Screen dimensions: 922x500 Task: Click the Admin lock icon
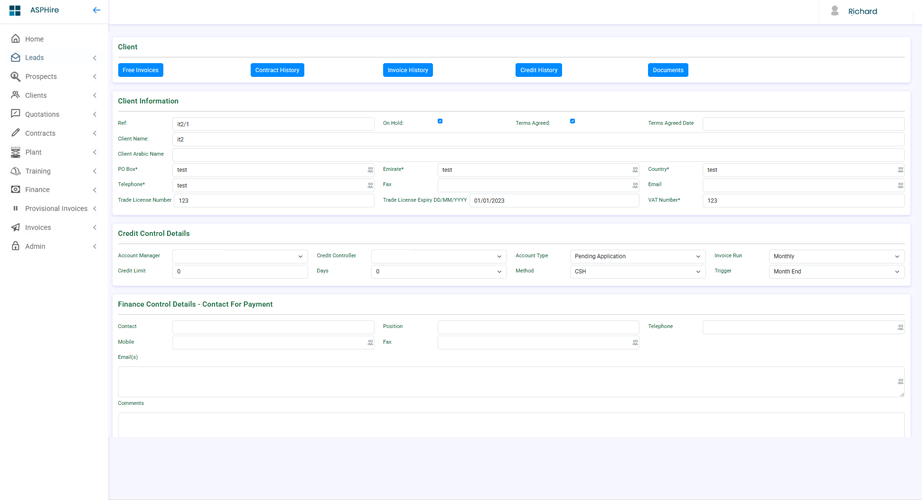tap(15, 246)
